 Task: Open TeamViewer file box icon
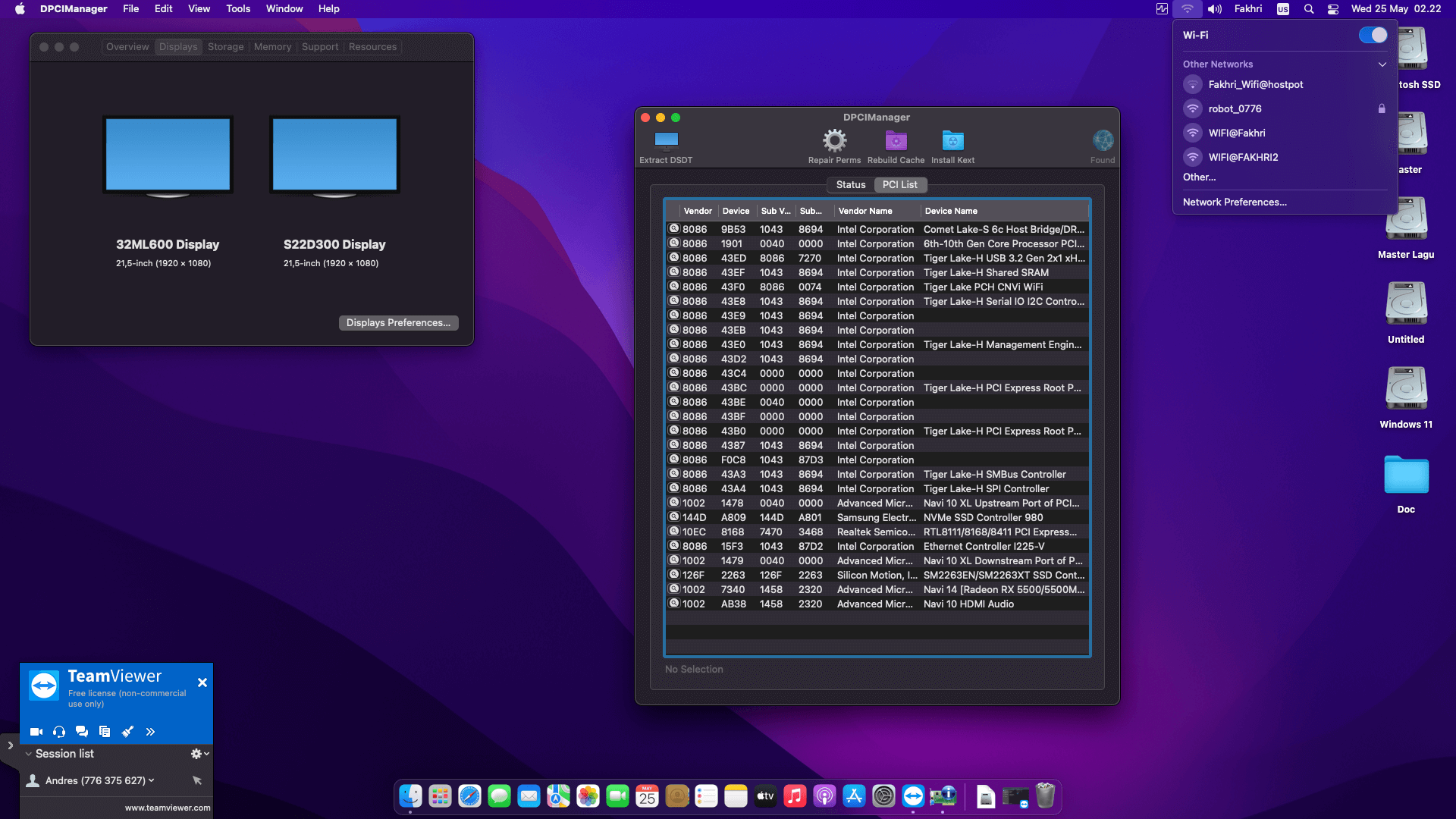[x=105, y=732]
